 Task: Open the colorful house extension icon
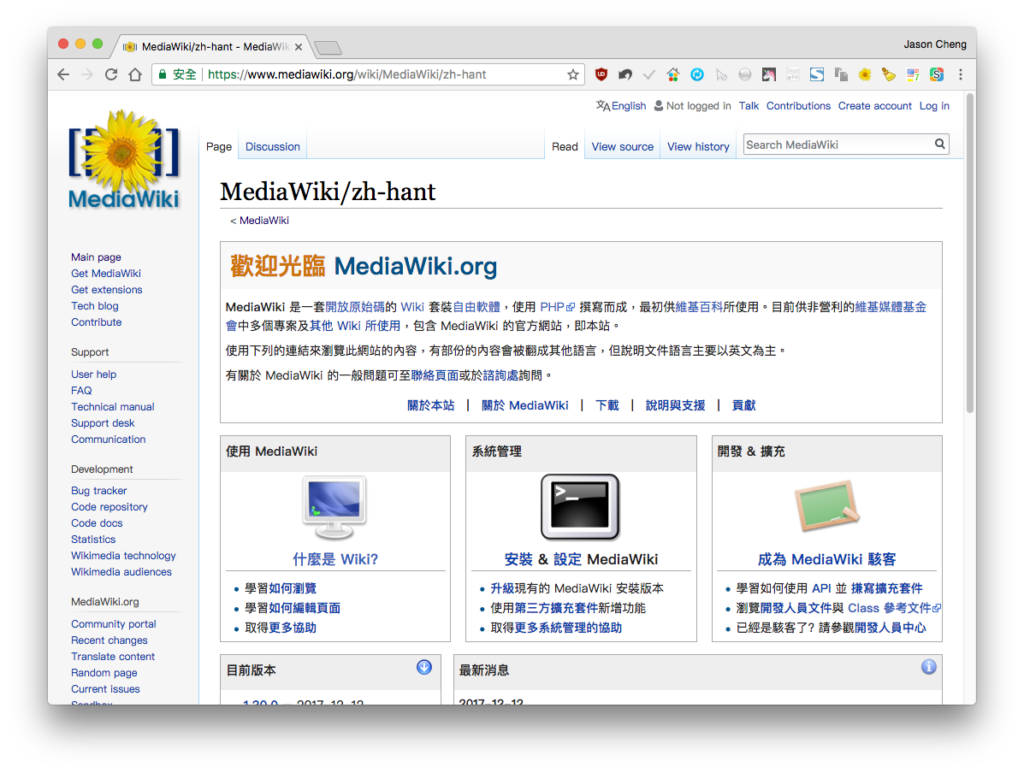click(x=673, y=74)
